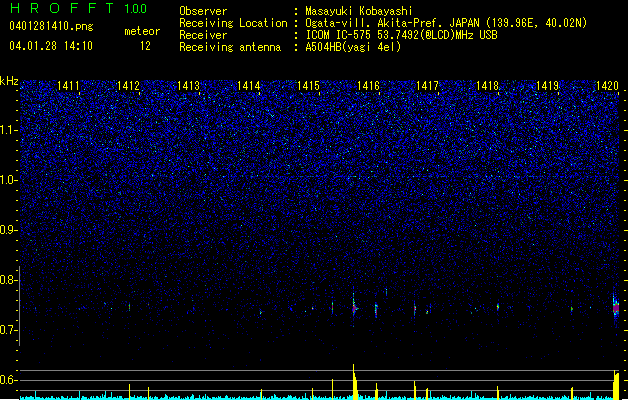Click the Receiving Location value text
The height and width of the screenshot is (400, 629).
pyautogui.click(x=446, y=23)
